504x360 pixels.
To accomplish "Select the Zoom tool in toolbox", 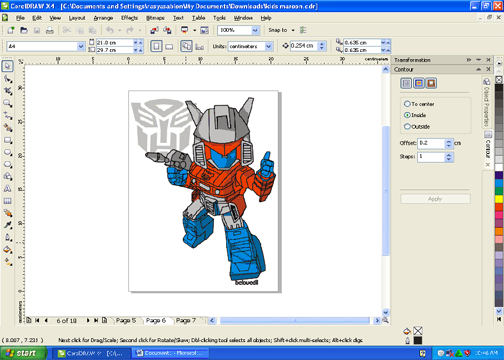I will click(x=8, y=103).
